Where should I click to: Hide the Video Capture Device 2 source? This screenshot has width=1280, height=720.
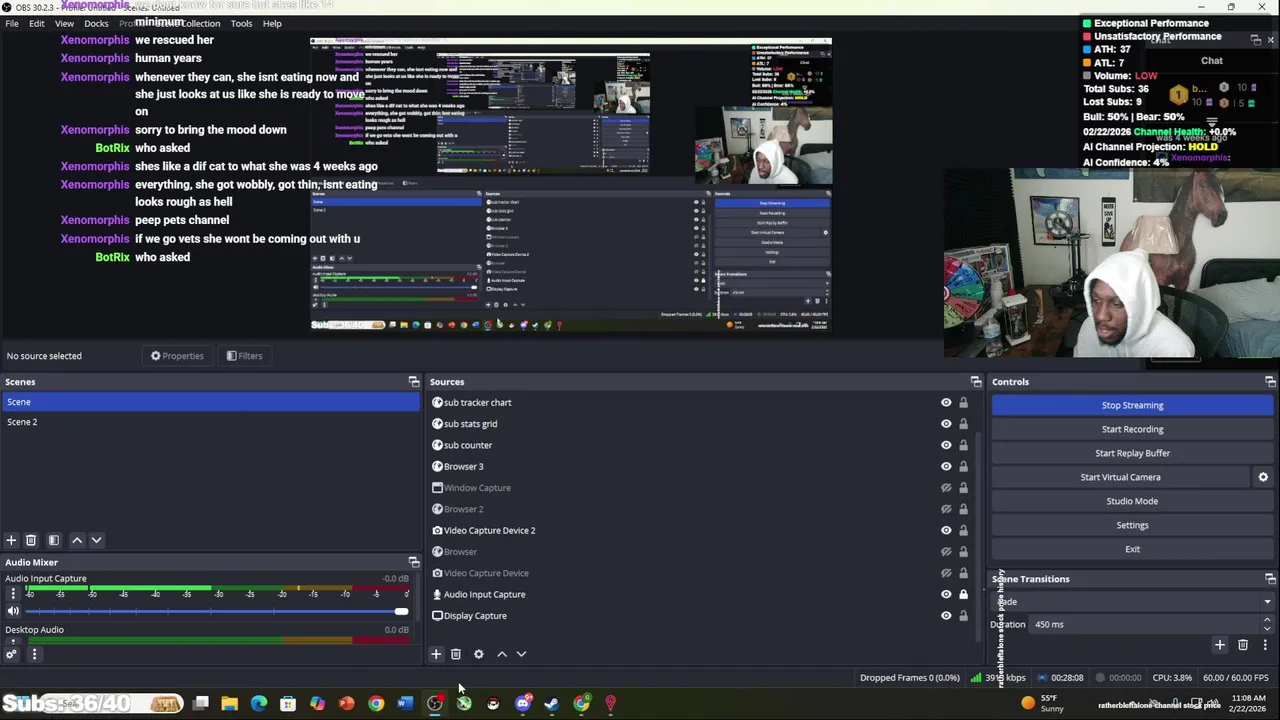coord(946,530)
